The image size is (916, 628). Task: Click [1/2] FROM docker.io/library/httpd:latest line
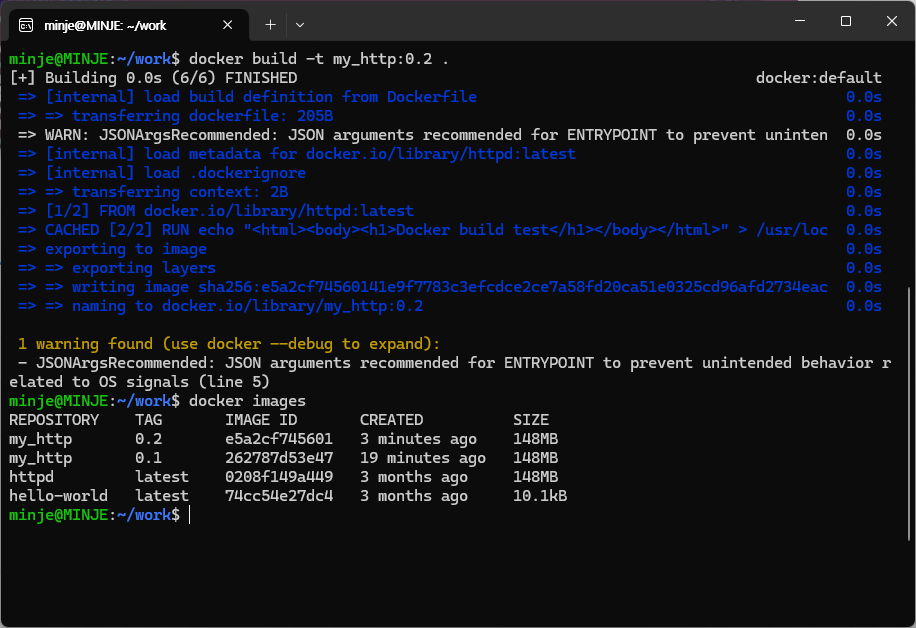[216, 211]
